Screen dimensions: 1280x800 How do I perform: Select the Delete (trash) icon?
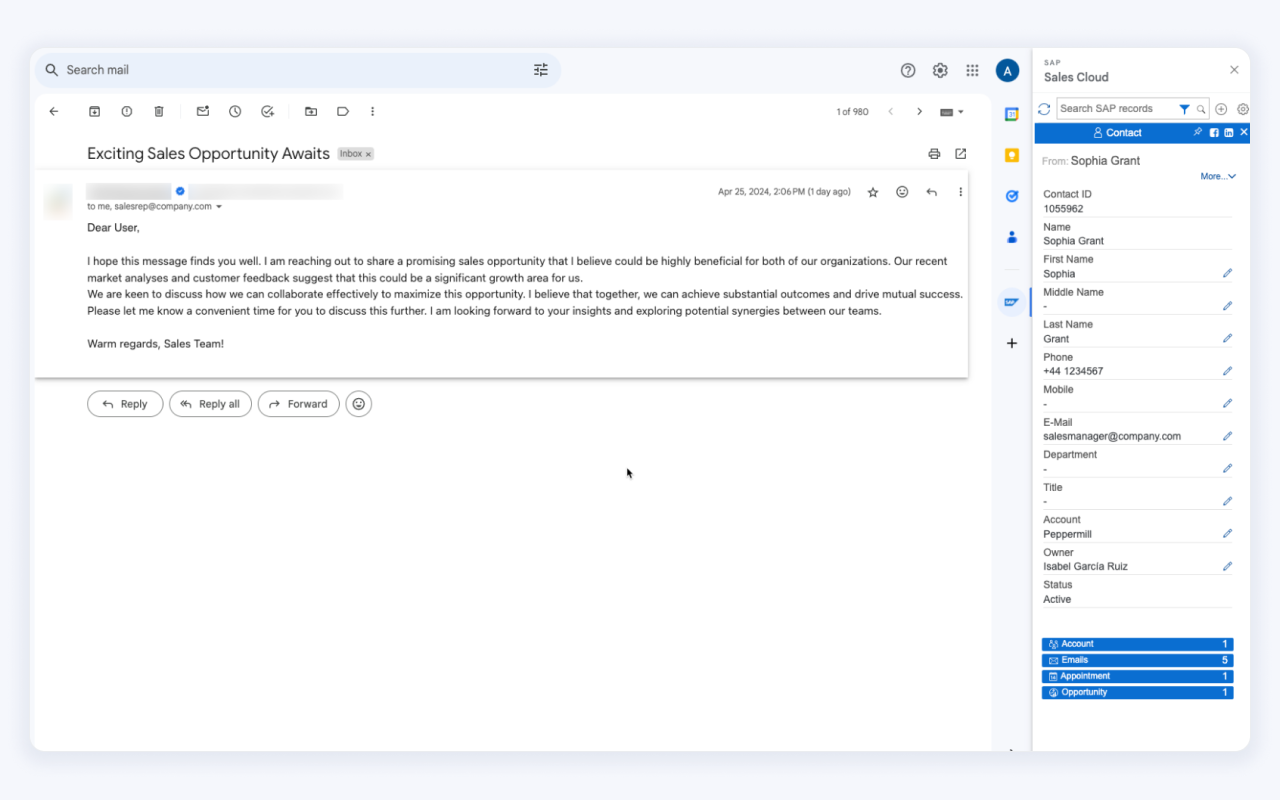coord(159,111)
